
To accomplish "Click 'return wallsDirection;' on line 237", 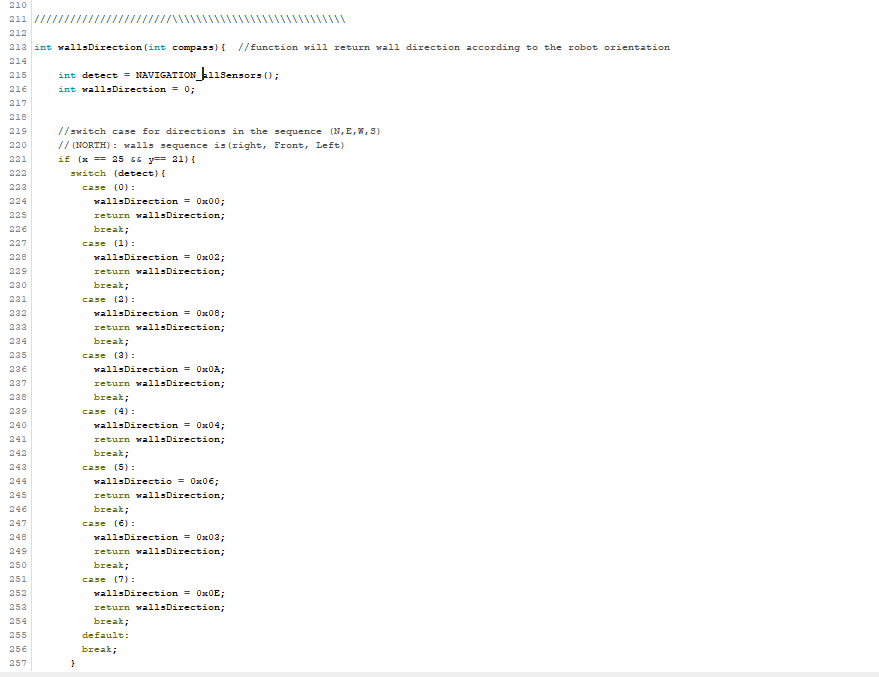I will [159, 384].
